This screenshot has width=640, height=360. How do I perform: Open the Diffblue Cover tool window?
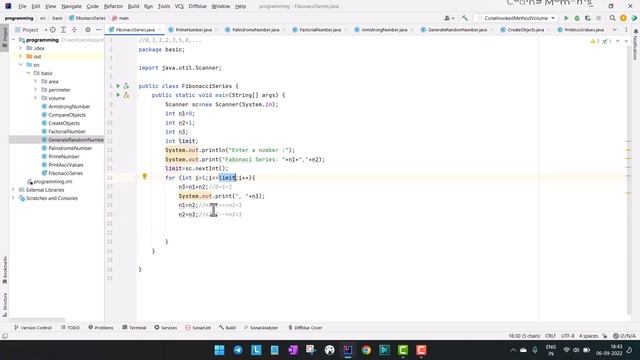pyautogui.click(x=305, y=328)
